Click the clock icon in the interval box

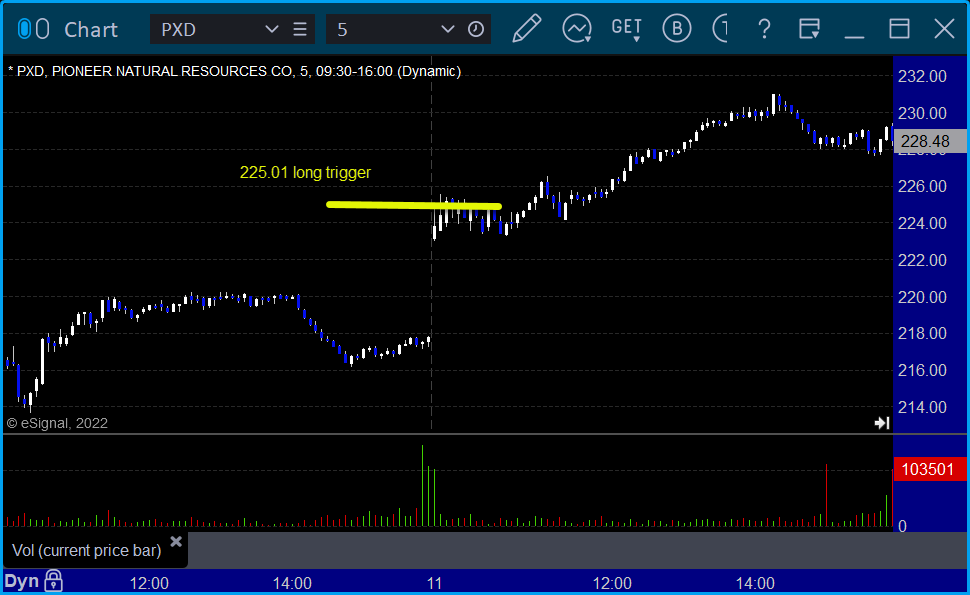click(x=476, y=29)
